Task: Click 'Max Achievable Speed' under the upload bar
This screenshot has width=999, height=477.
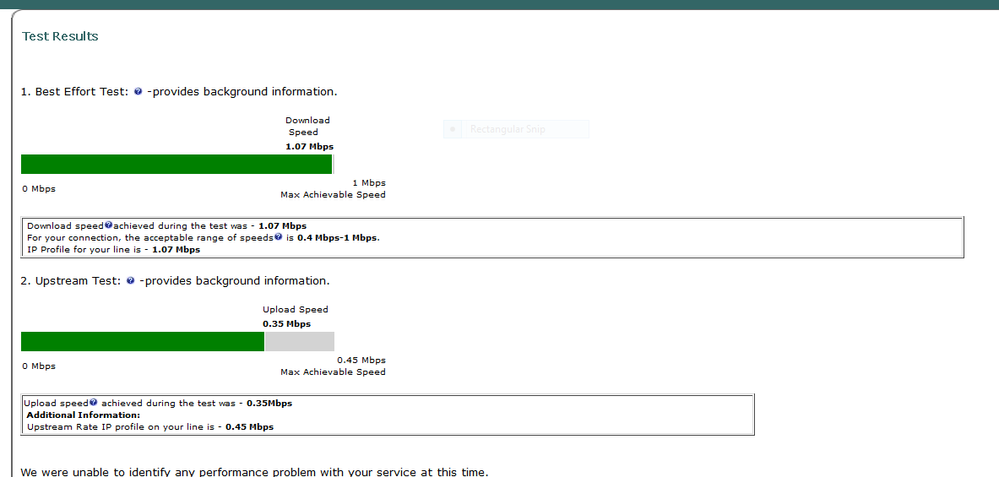Action: (333, 372)
